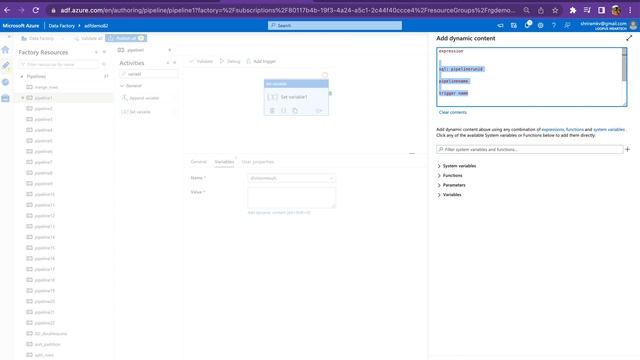This screenshot has height=360, width=640.
Task: Open the expressions help link
Action: pos(553,129)
